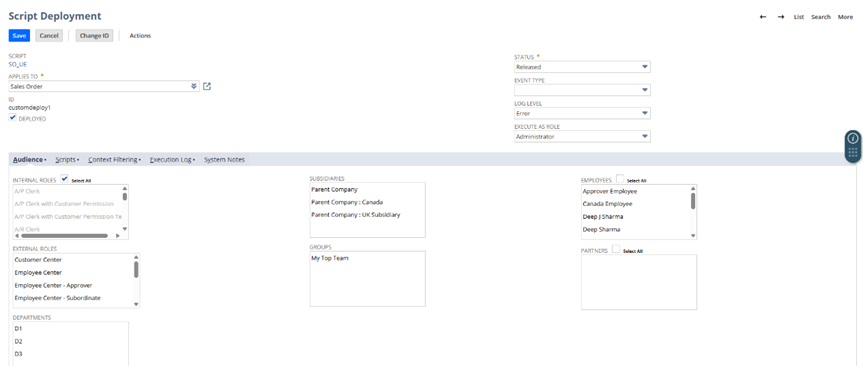Click External Roles vertical scrollbar thumb
The width and height of the screenshot is (863, 366).
[136, 269]
